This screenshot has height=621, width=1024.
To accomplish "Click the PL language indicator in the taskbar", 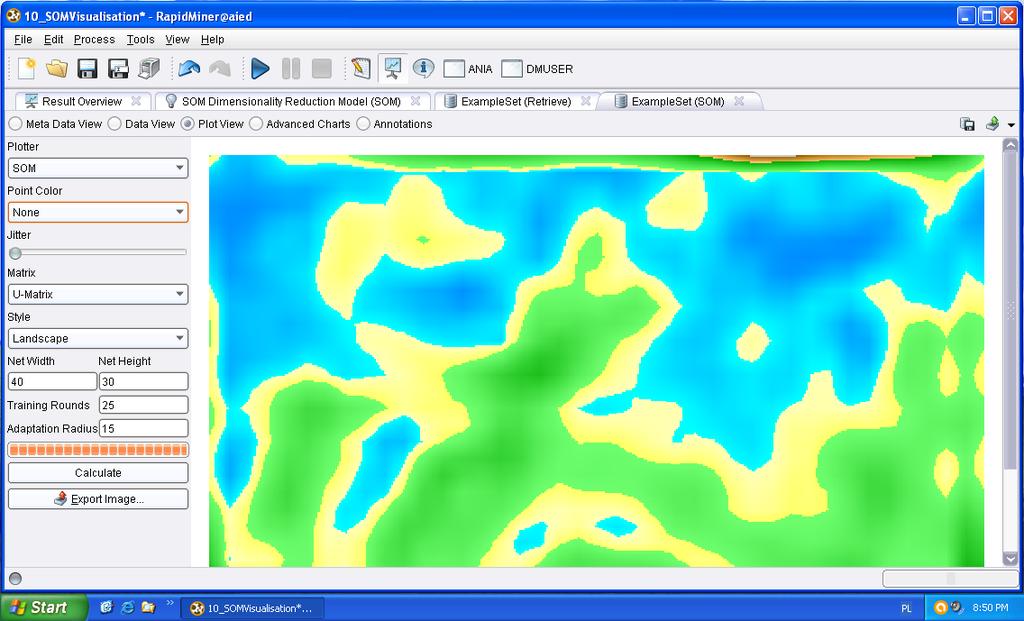I will [x=906, y=608].
